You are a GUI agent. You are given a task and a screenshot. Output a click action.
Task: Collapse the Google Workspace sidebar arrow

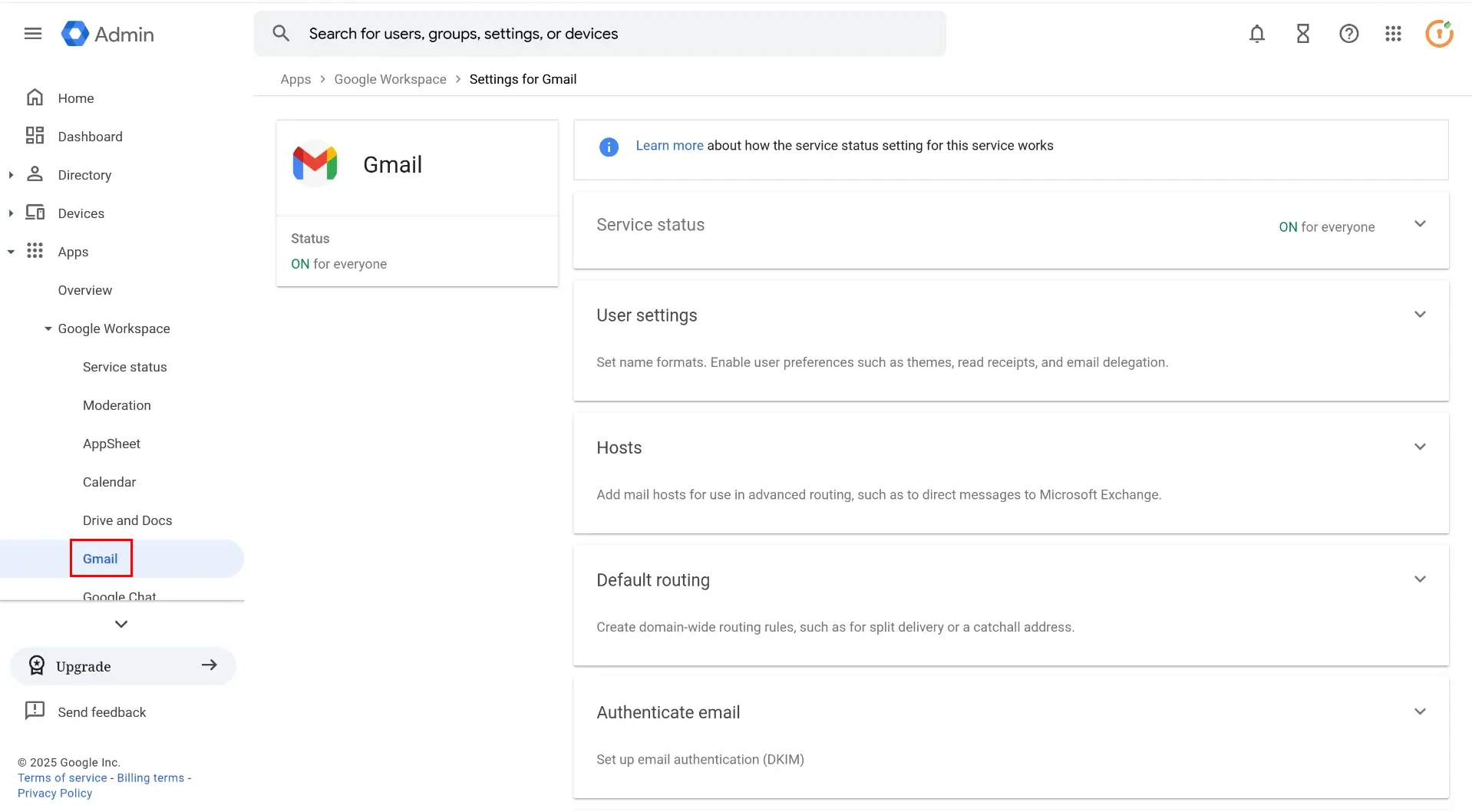click(x=48, y=328)
